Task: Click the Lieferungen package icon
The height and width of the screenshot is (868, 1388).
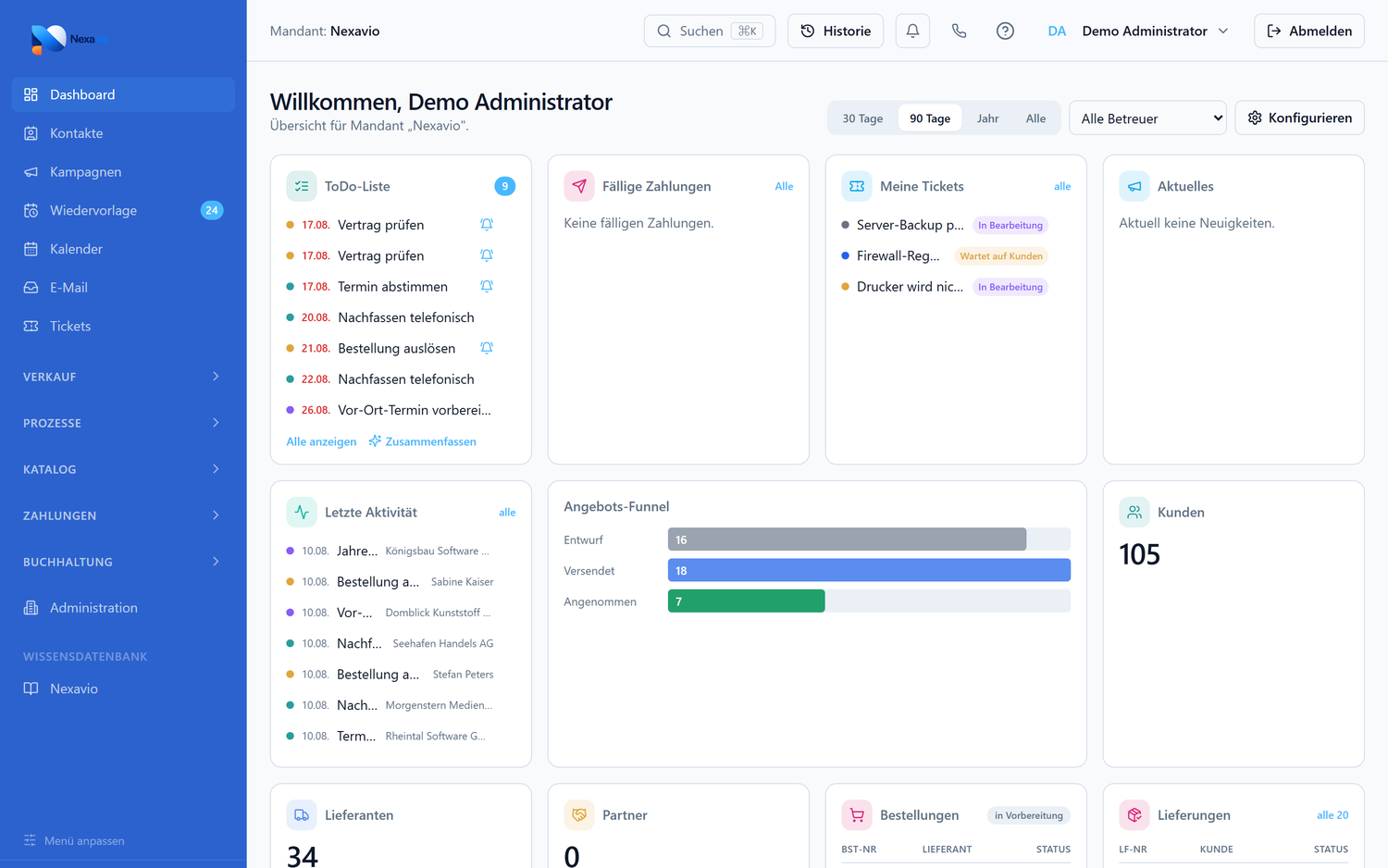Action: 1134,815
